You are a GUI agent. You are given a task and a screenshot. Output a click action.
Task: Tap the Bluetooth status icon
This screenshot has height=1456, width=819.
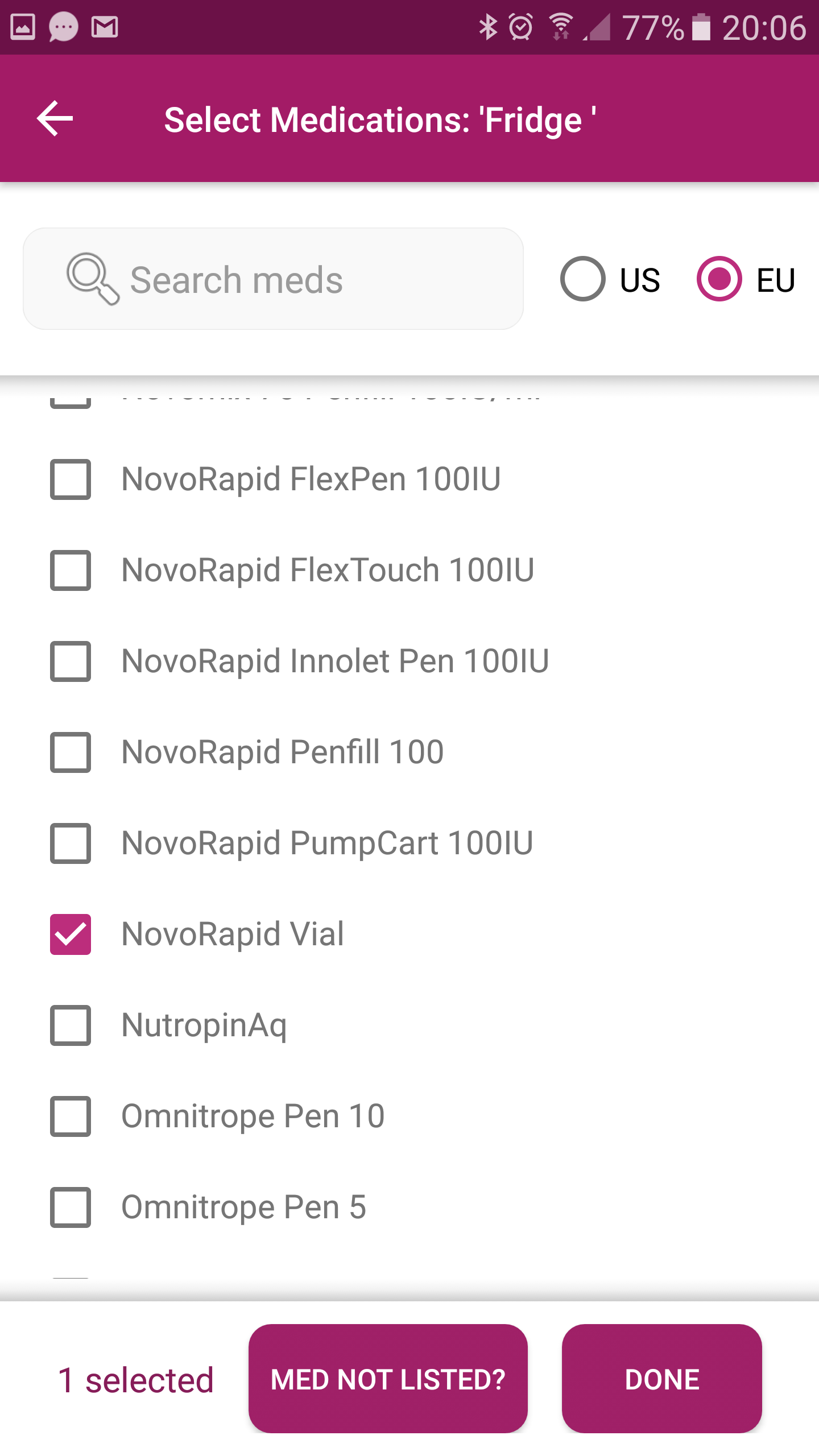pyautogui.click(x=487, y=27)
